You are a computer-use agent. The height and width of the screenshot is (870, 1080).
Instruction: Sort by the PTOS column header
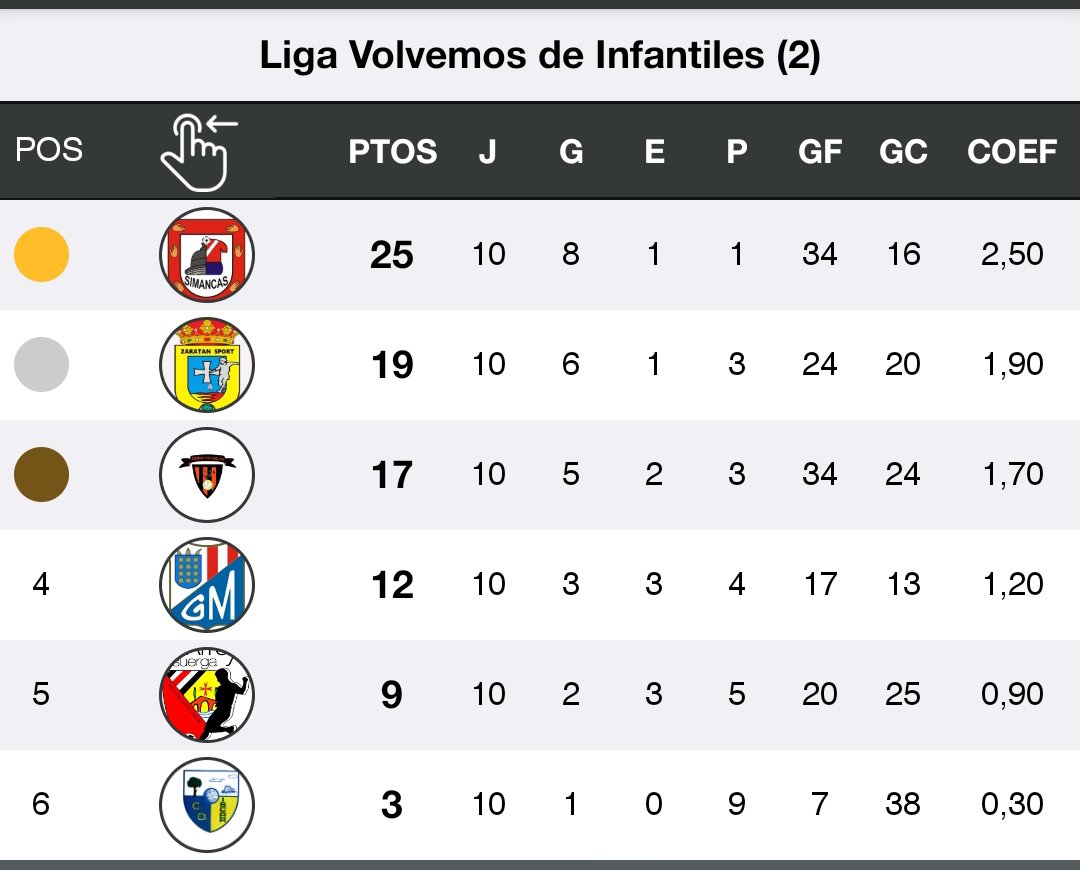tap(392, 152)
